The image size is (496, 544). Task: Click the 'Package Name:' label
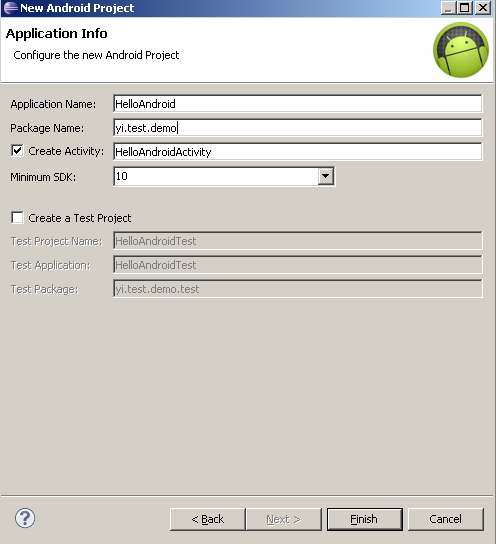[47, 128]
